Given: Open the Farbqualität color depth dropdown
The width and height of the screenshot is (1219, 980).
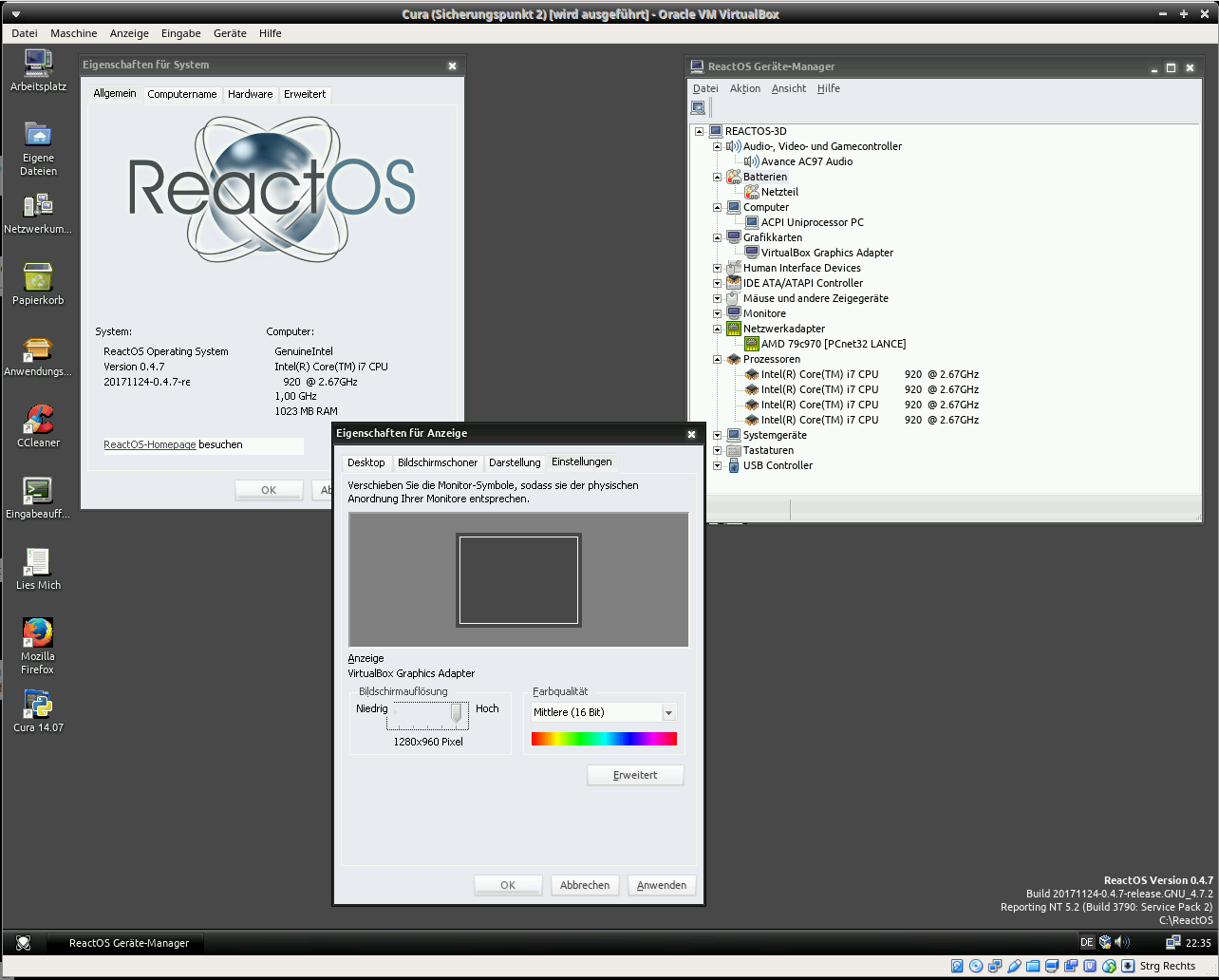Looking at the screenshot, I should 668,712.
